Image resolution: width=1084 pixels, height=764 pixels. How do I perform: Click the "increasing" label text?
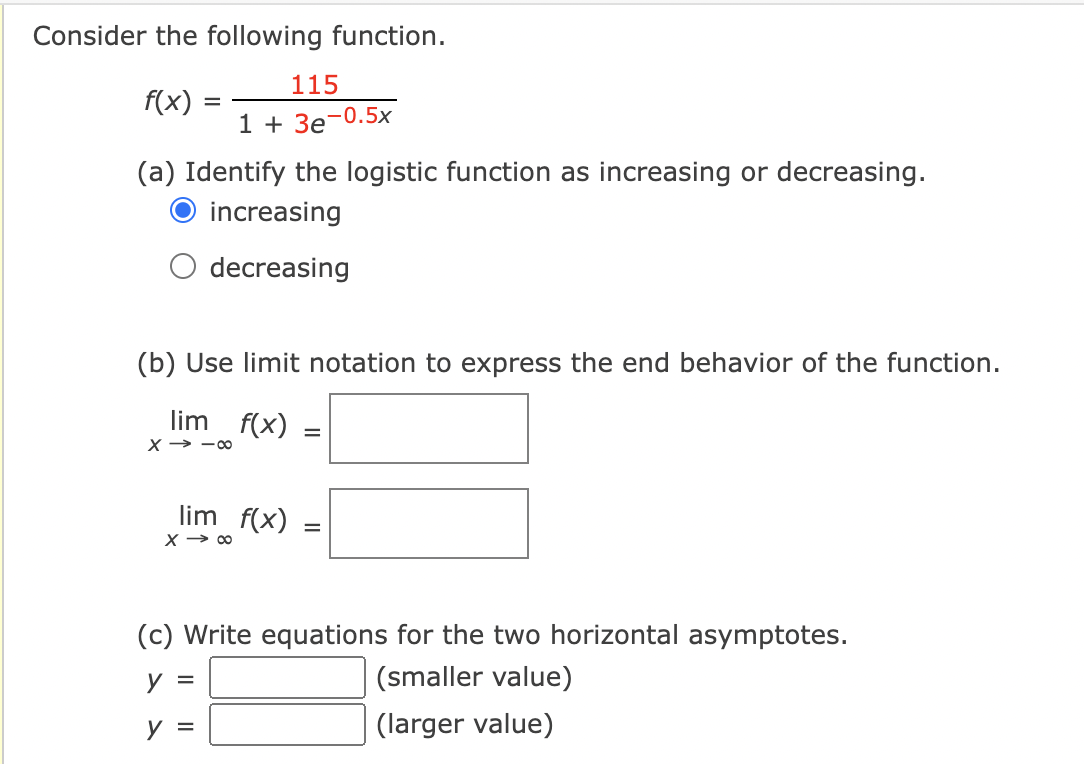click(x=275, y=212)
